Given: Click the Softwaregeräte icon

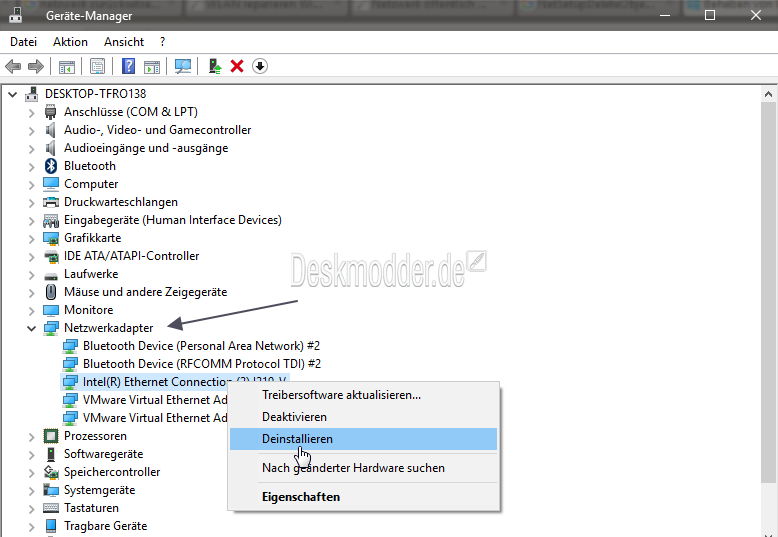Looking at the screenshot, I should (x=51, y=454).
